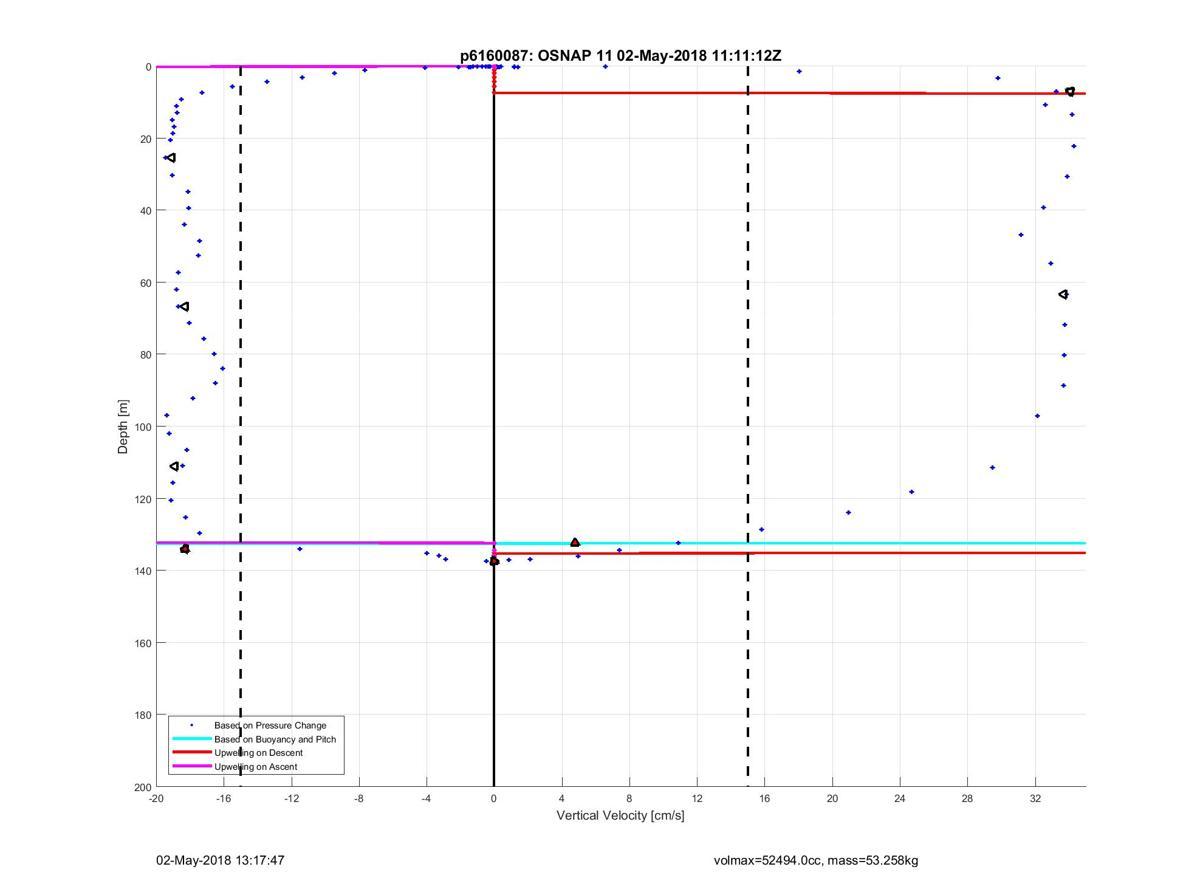This screenshot has width=1200, height=885.
Task: Click legend entry 'Based on Pressure Change'
Action: click(x=270, y=725)
